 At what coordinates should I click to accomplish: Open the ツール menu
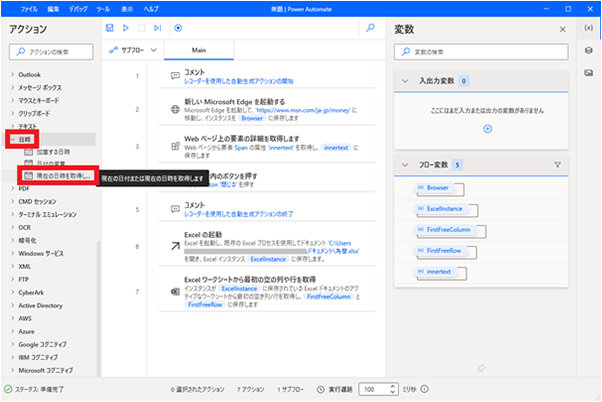click(x=103, y=9)
